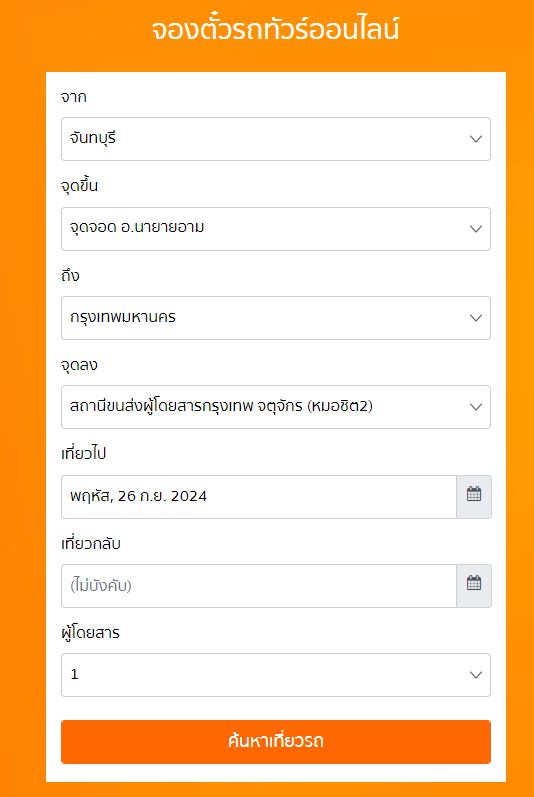Viewport: 534px width, 797px height.
Task: Click the จองตั๋วรถทัวร์ออนไลน์ page heading
Action: coord(275,29)
